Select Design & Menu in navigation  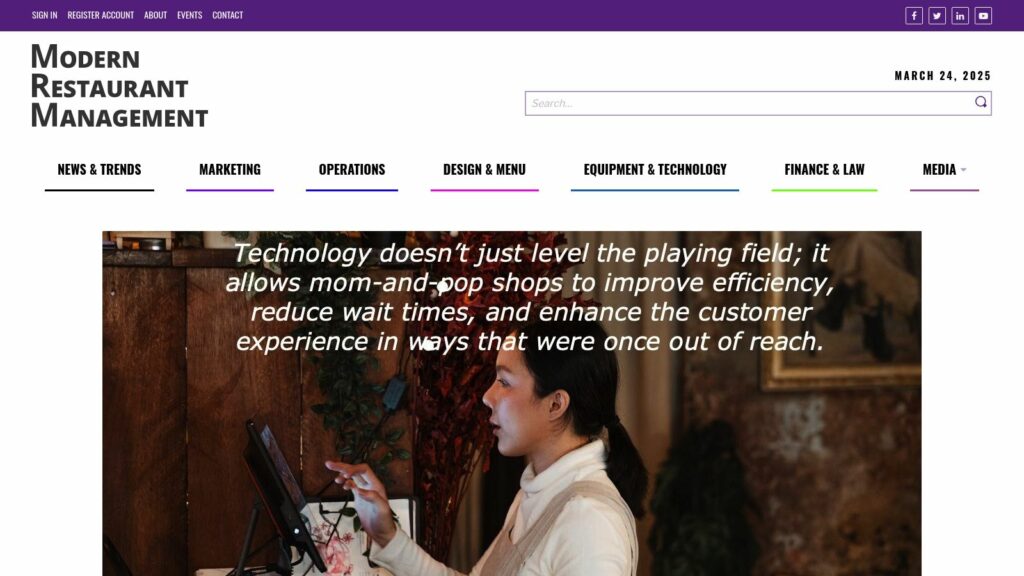485,169
